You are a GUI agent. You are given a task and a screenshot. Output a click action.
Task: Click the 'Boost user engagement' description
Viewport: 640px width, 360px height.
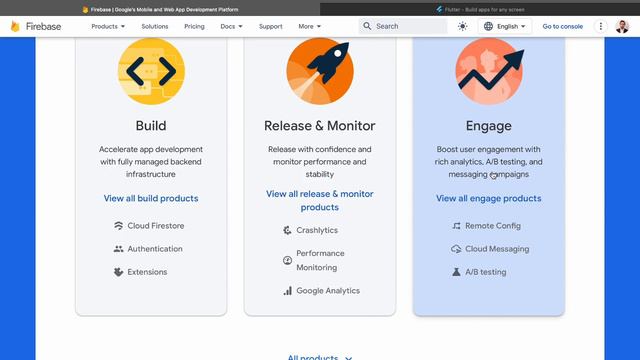tap(489, 162)
